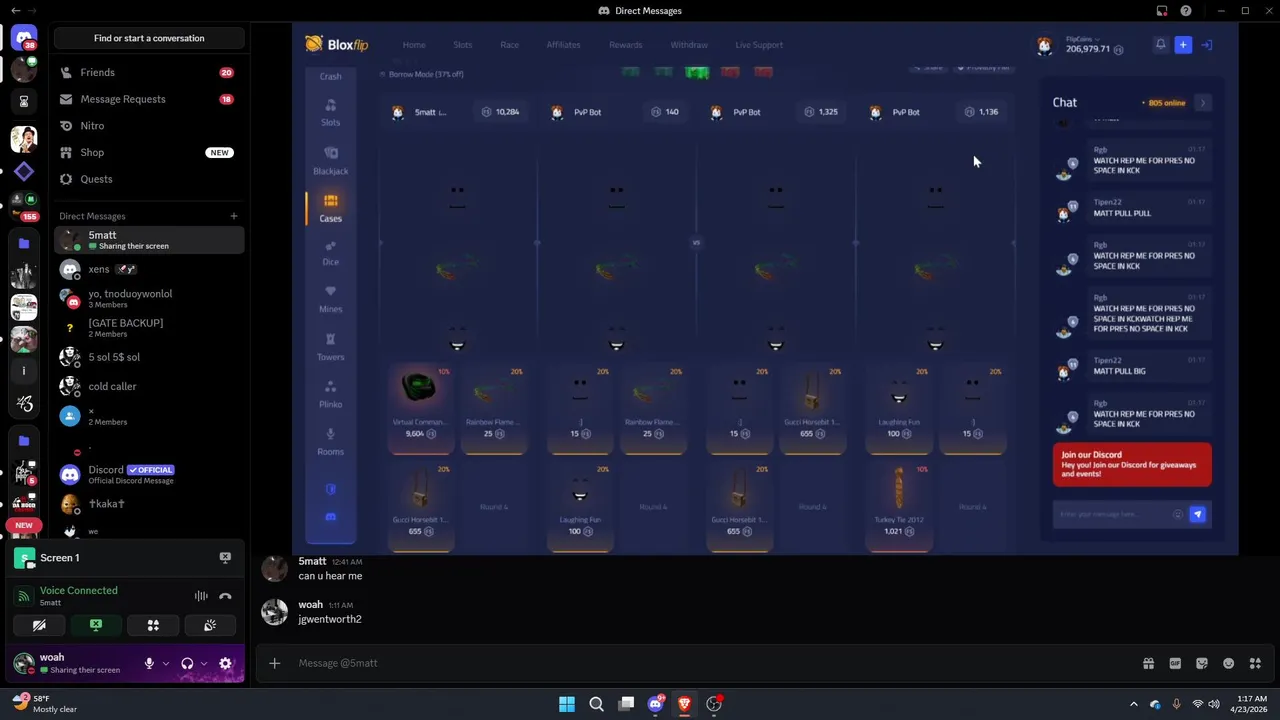Open Task View on taskbar
Image resolution: width=1280 pixels, height=720 pixels.
coord(626,704)
